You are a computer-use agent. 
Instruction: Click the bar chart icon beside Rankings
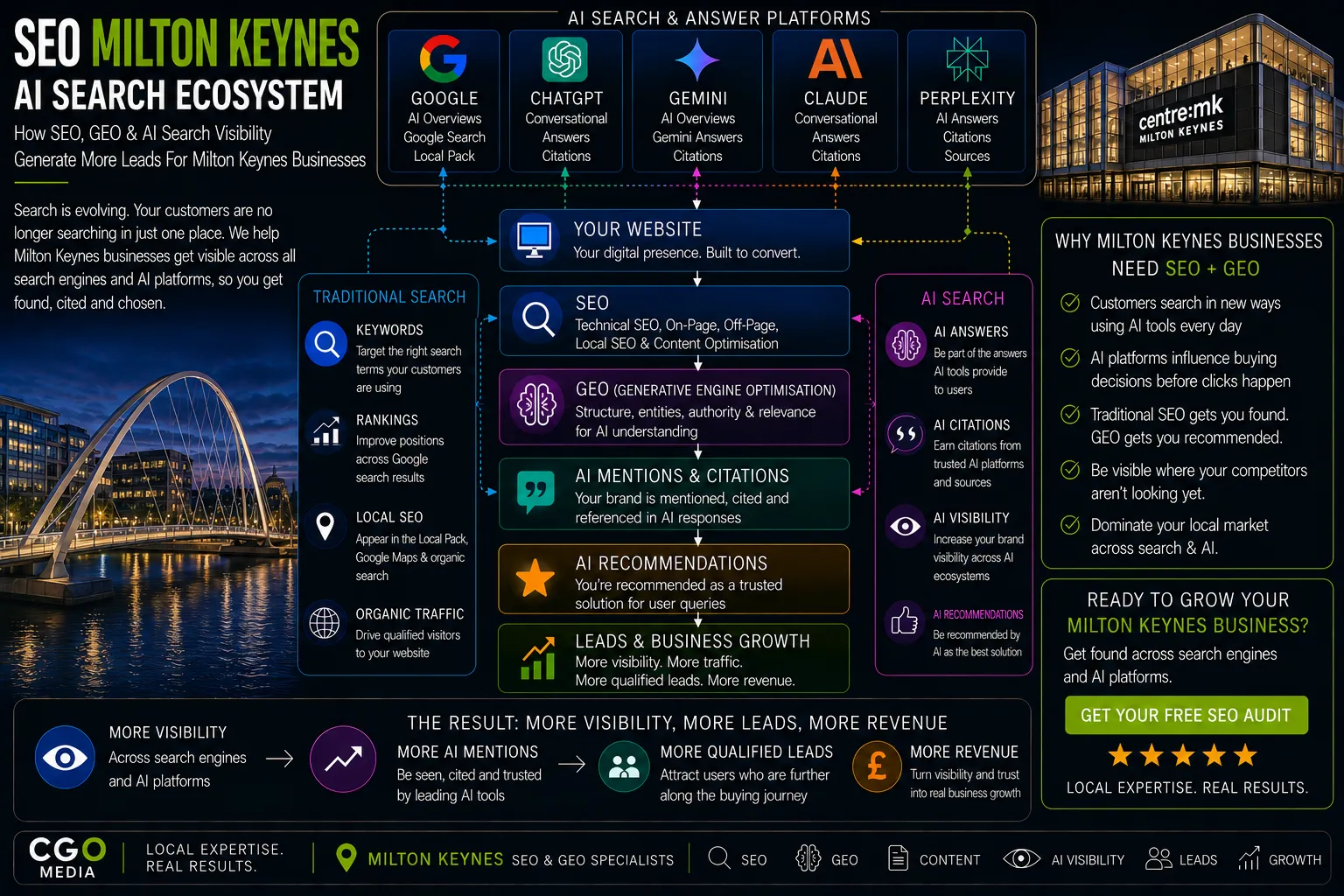coord(325,431)
